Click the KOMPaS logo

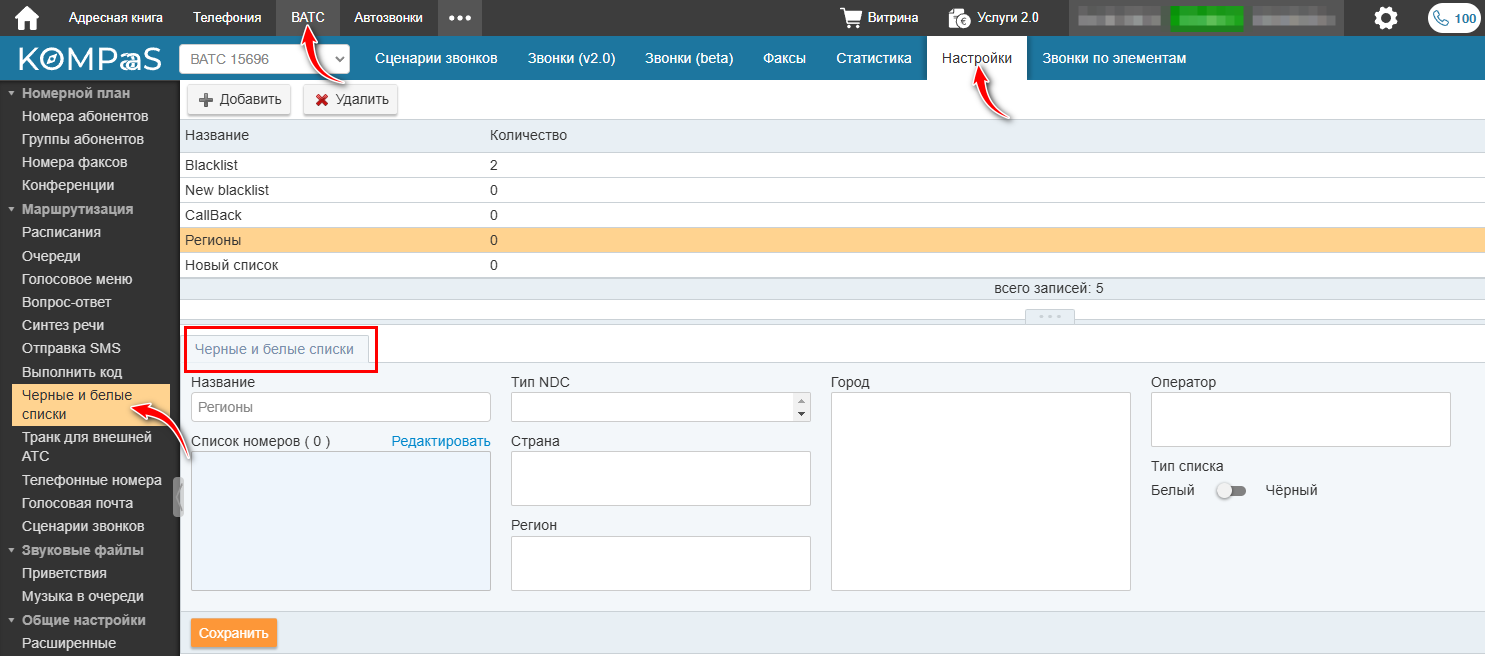(90, 59)
